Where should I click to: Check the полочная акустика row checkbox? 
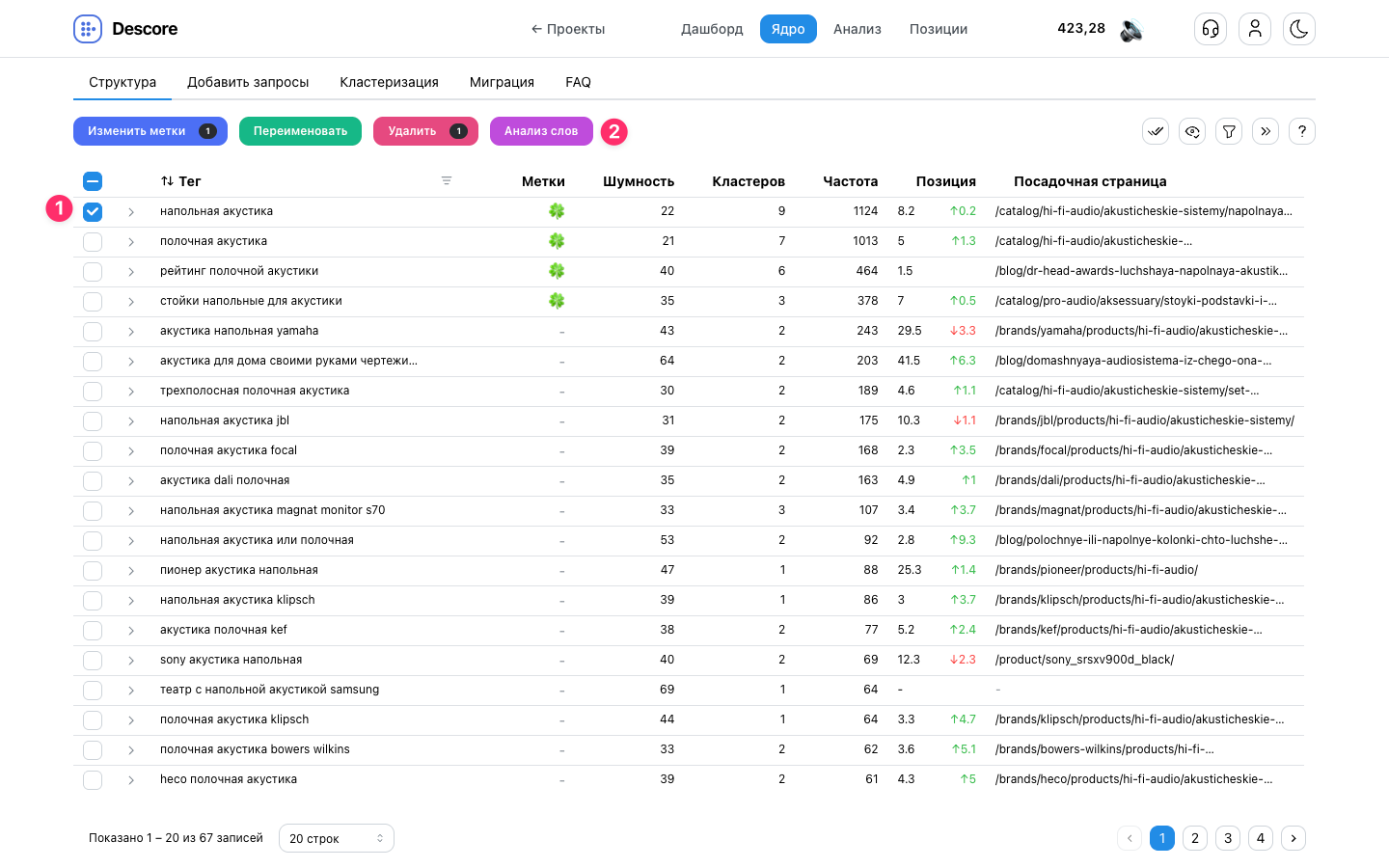tap(93, 241)
